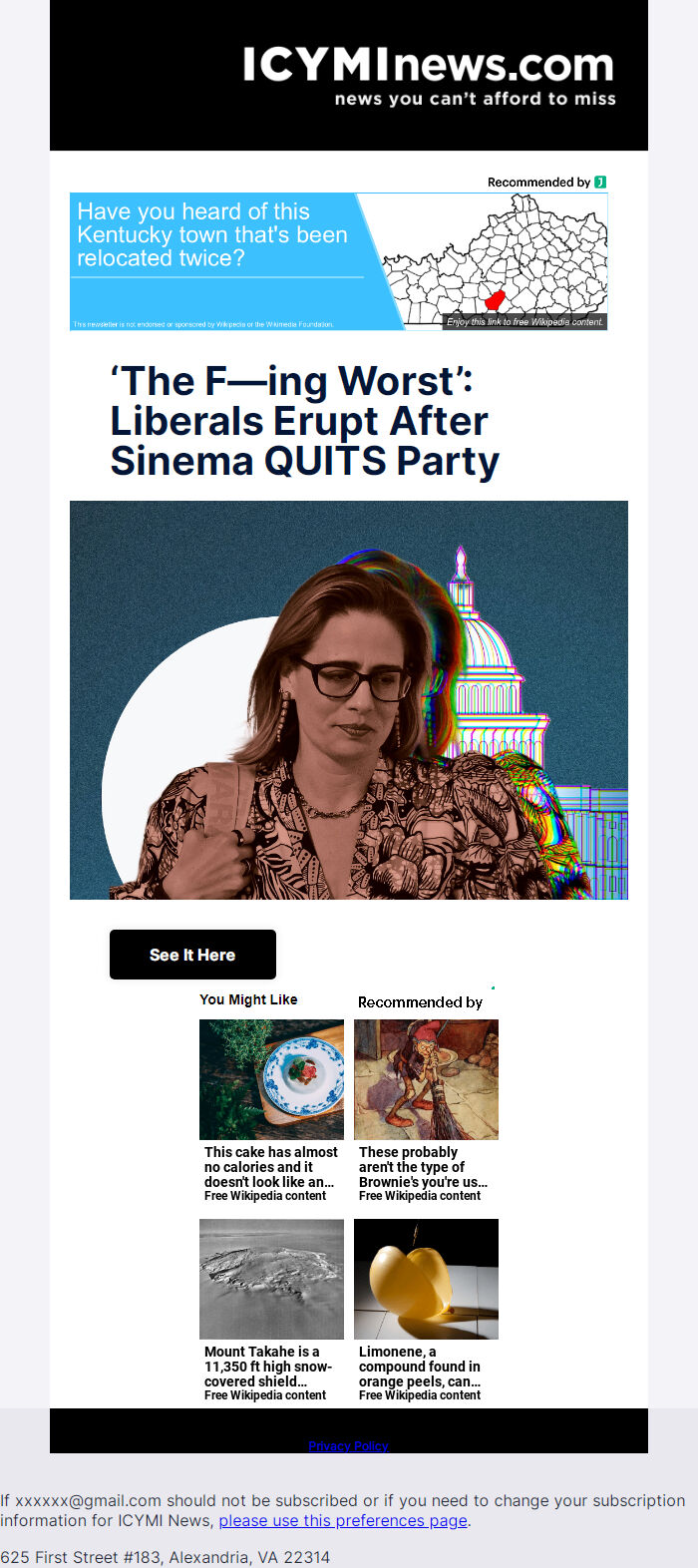Read 'This cake has almost no calories' article
698x1568 pixels.
coord(271,1167)
